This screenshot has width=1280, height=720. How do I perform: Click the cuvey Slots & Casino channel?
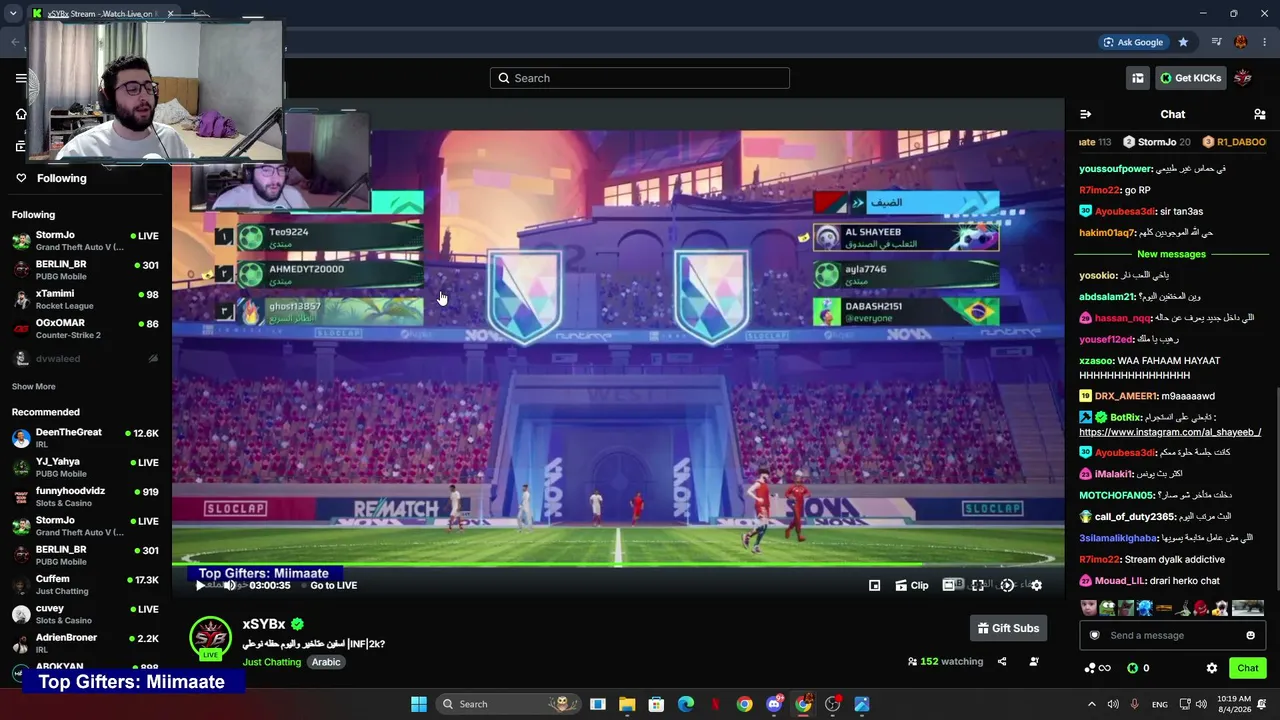point(85,614)
